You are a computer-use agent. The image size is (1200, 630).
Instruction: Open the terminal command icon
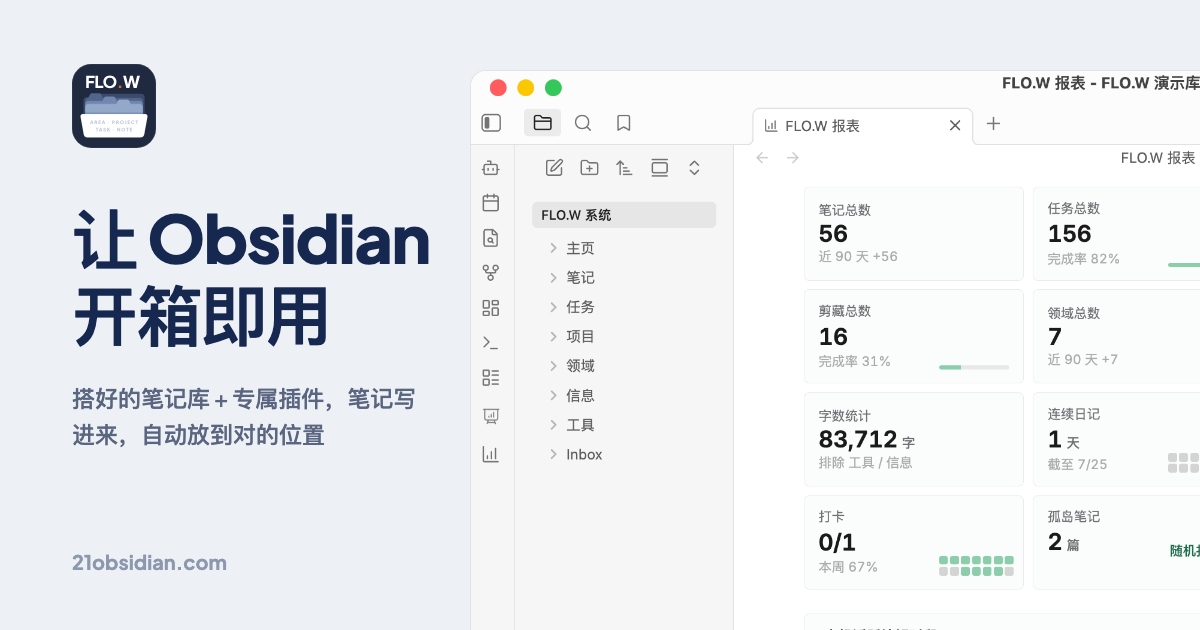tap(490, 342)
